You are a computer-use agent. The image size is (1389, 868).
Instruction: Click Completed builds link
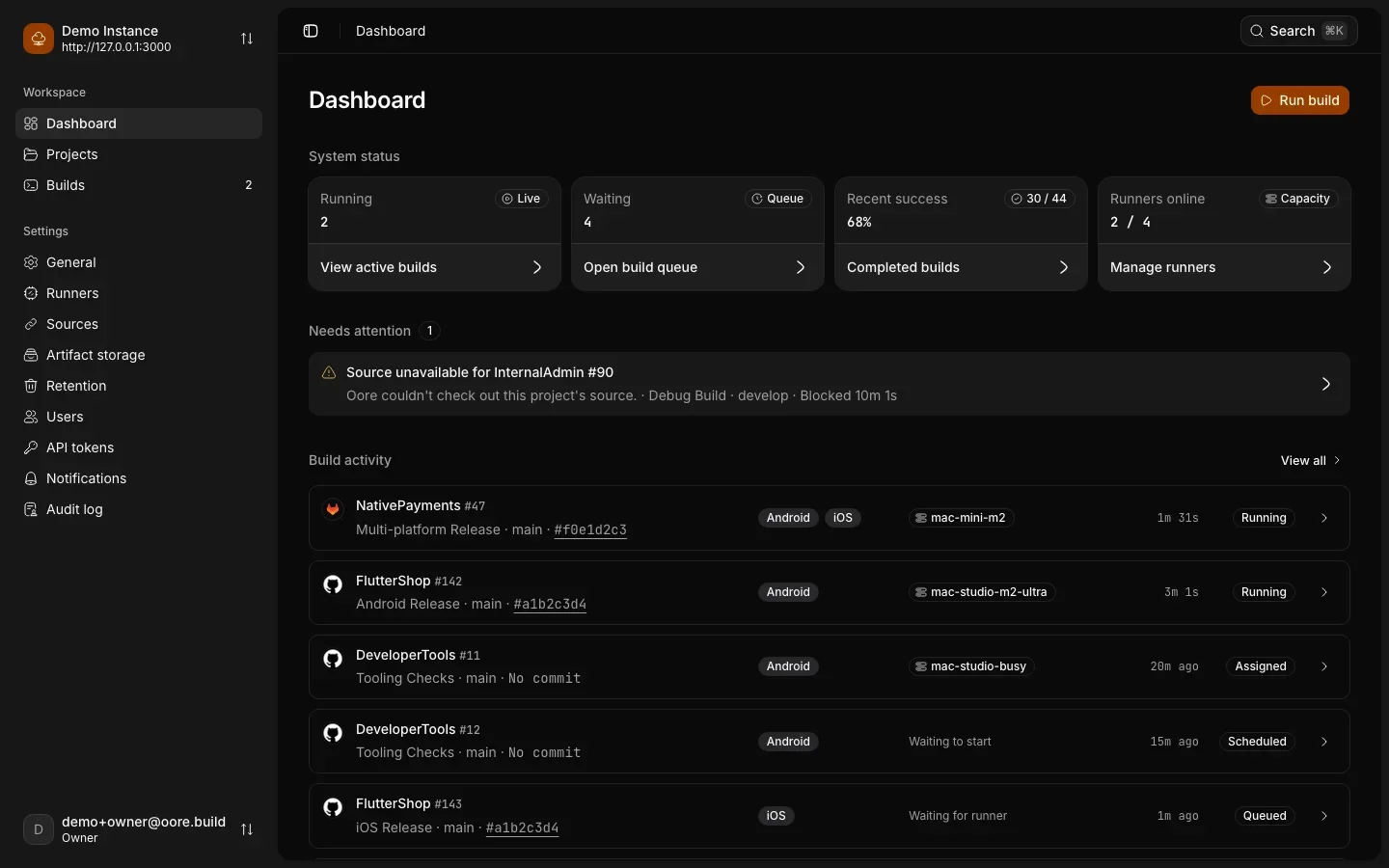(961, 267)
